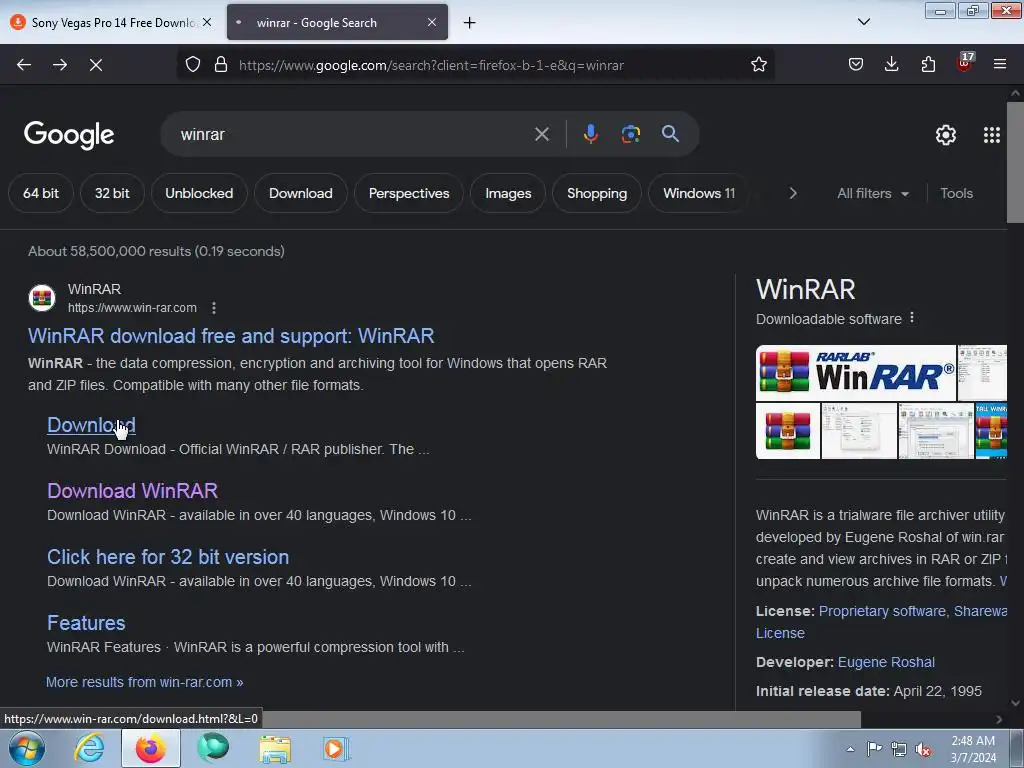
Task: Select the Windows 11 filter chip
Action: pyautogui.click(x=699, y=193)
